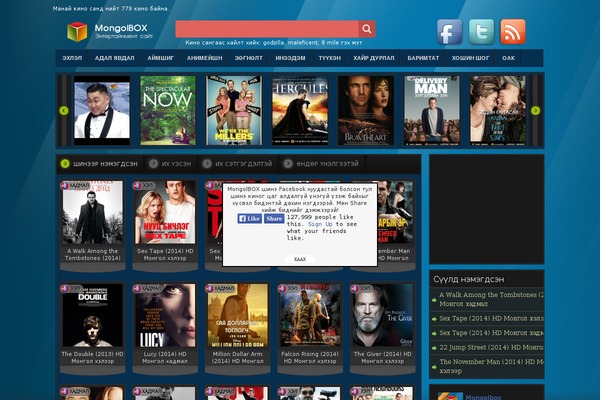This screenshot has height=400, width=600.
Task: Open We're the Millers poster in carousel
Action: tap(234, 110)
